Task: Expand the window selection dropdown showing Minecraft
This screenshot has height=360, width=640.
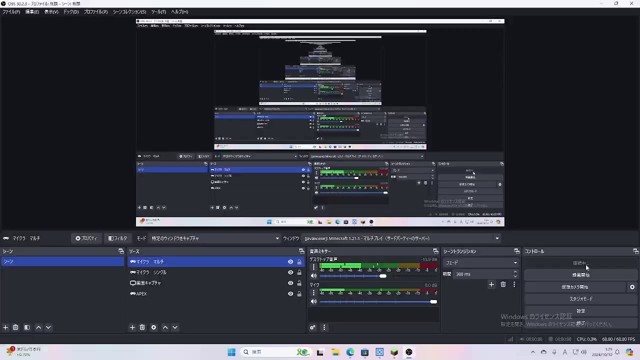Action: click(x=401, y=238)
